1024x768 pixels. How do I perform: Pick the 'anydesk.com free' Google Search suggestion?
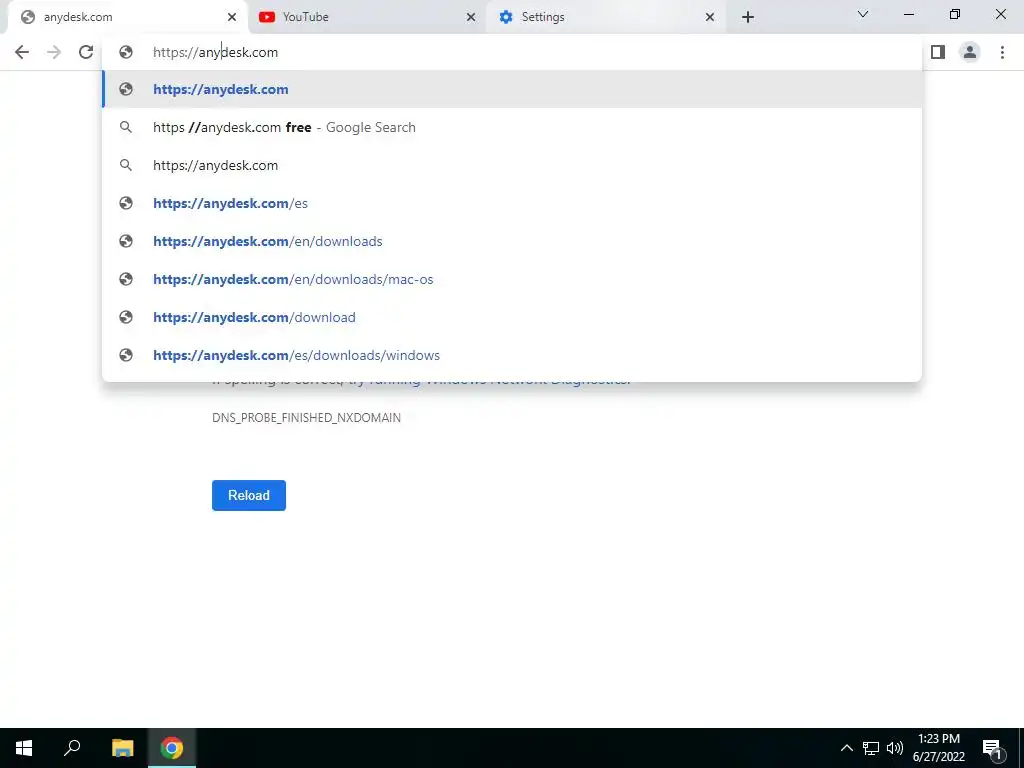[512, 127]
